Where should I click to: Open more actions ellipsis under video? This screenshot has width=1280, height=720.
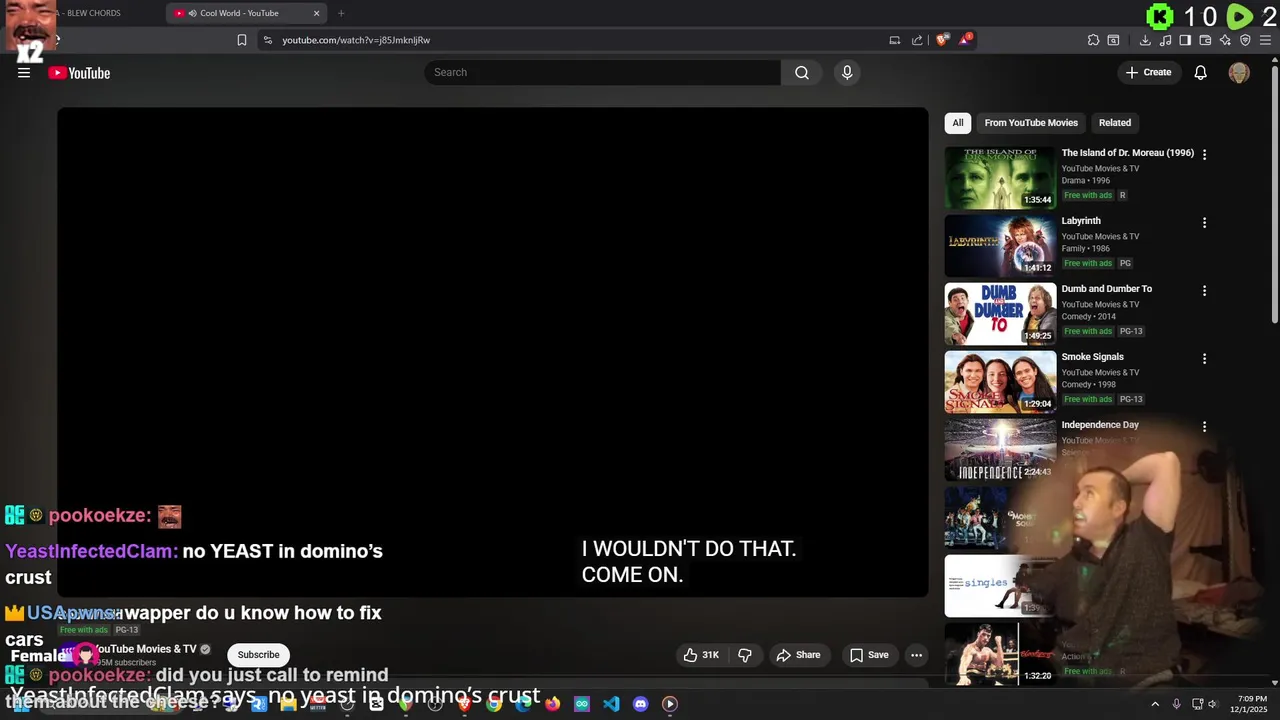coord(916,655)
